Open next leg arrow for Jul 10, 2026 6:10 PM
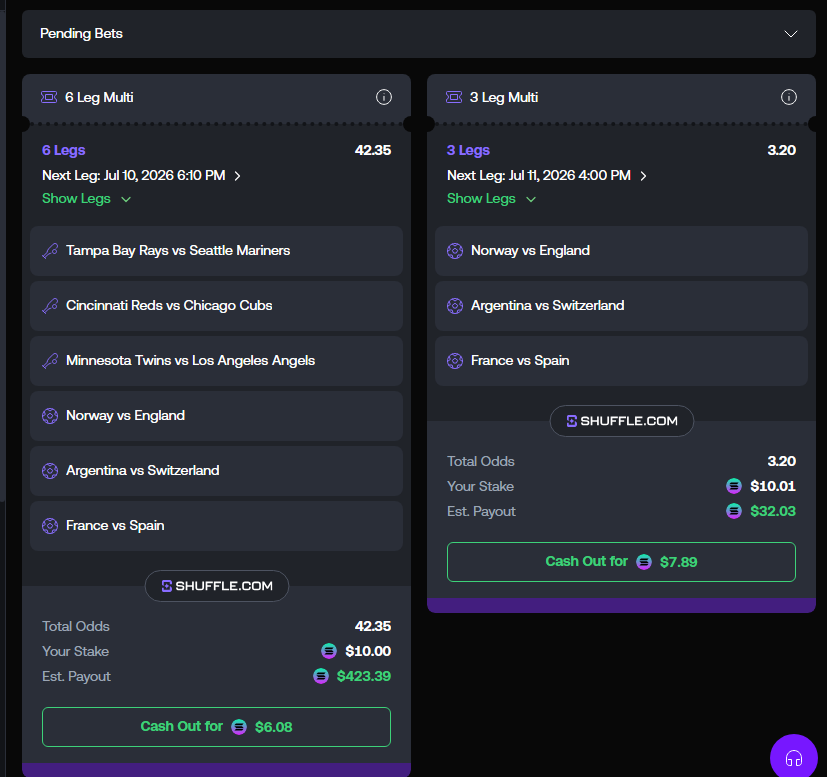 point(237,176)
